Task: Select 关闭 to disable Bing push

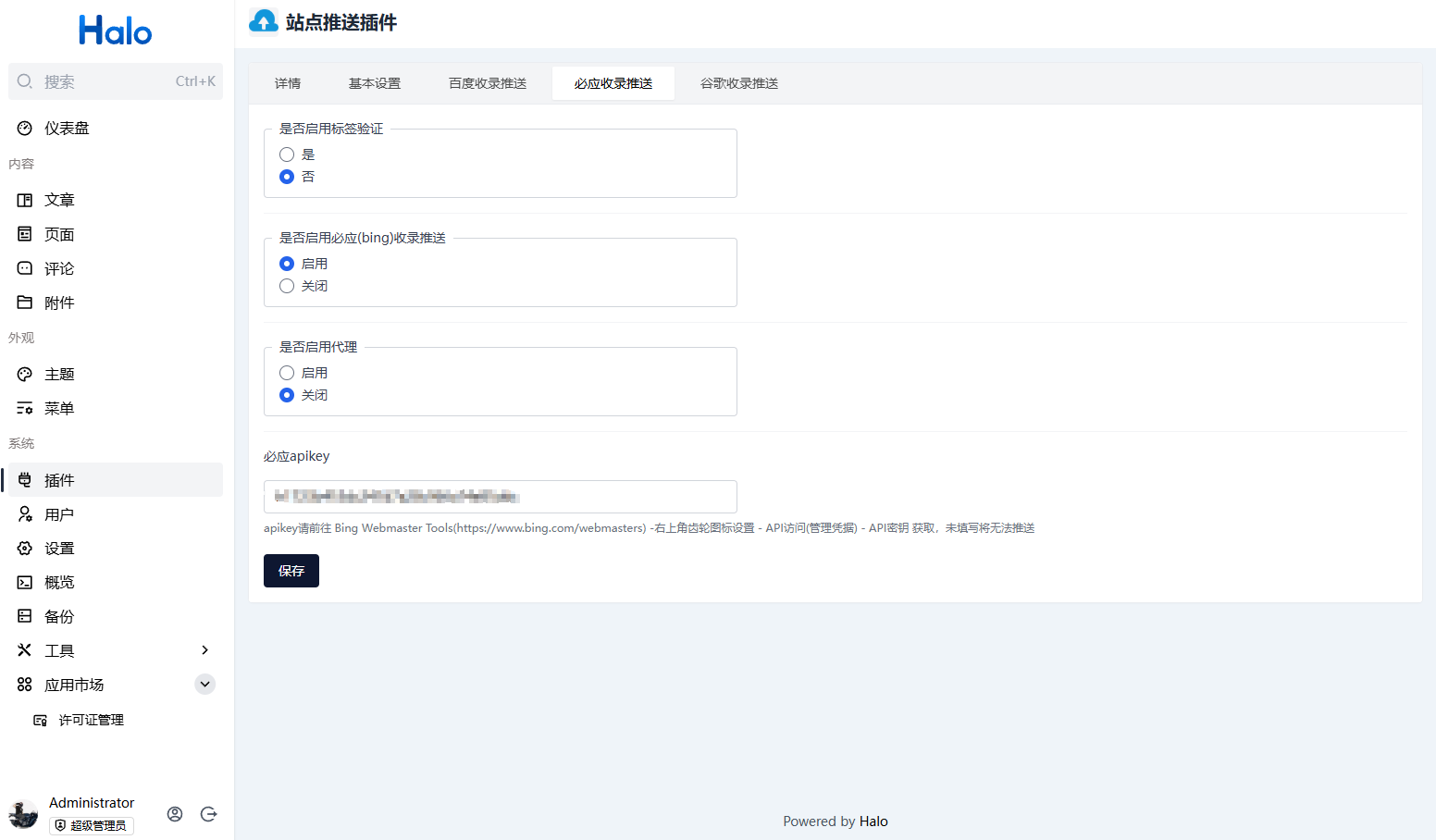Action: [x=287, y=286]
